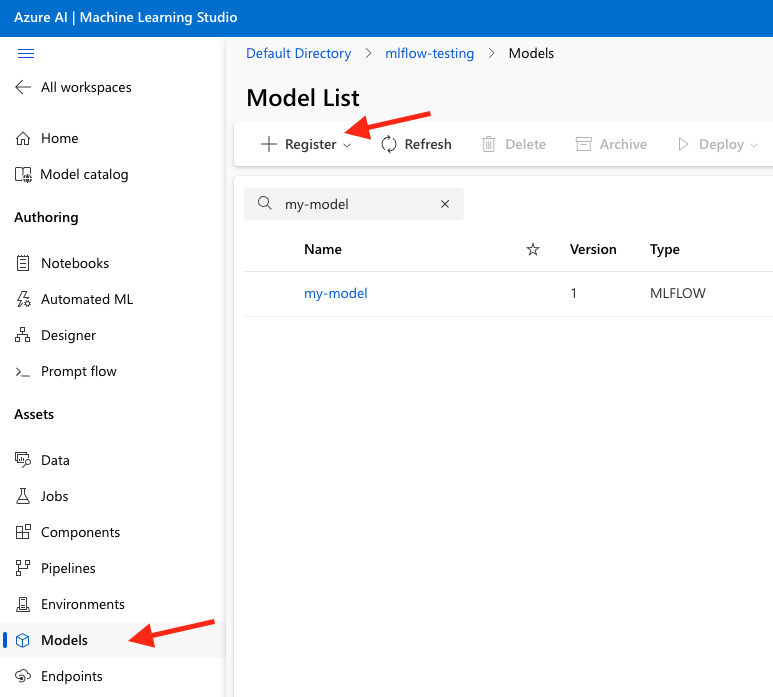
Task: Sort by the Version column header
Action: 593,249
